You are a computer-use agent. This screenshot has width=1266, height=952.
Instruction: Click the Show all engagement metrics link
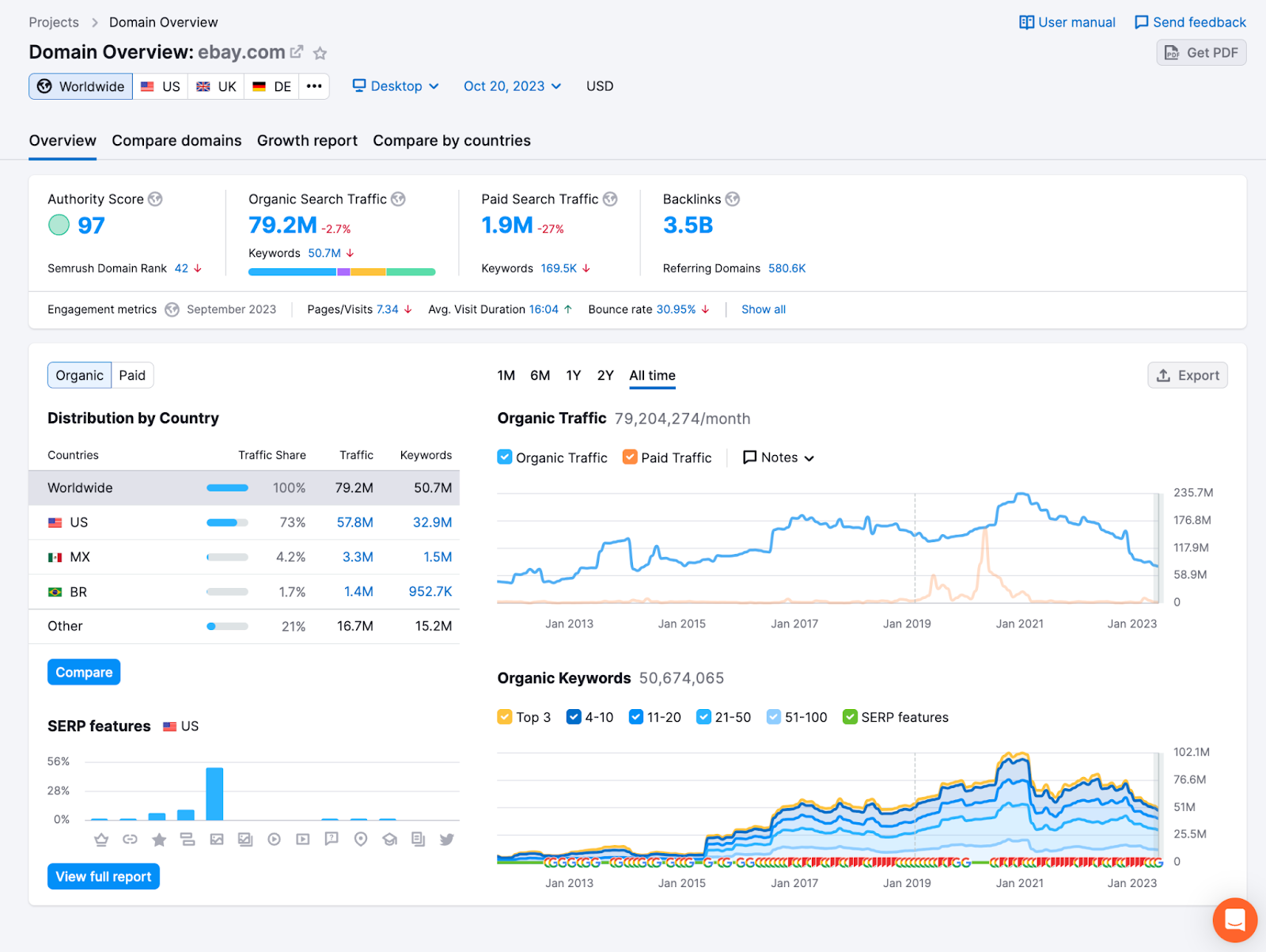pos(764,309)
